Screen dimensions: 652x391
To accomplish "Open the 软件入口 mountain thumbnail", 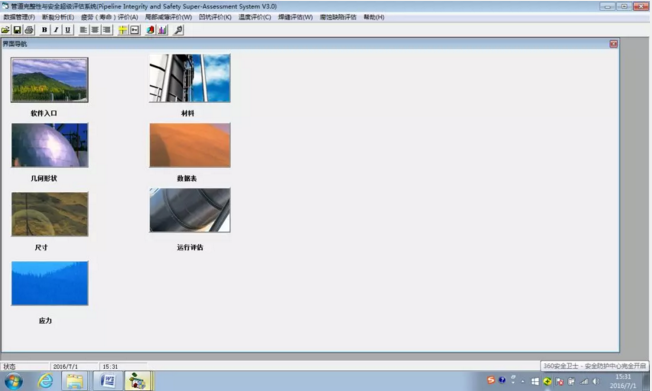I will click(x=49, y=80).
